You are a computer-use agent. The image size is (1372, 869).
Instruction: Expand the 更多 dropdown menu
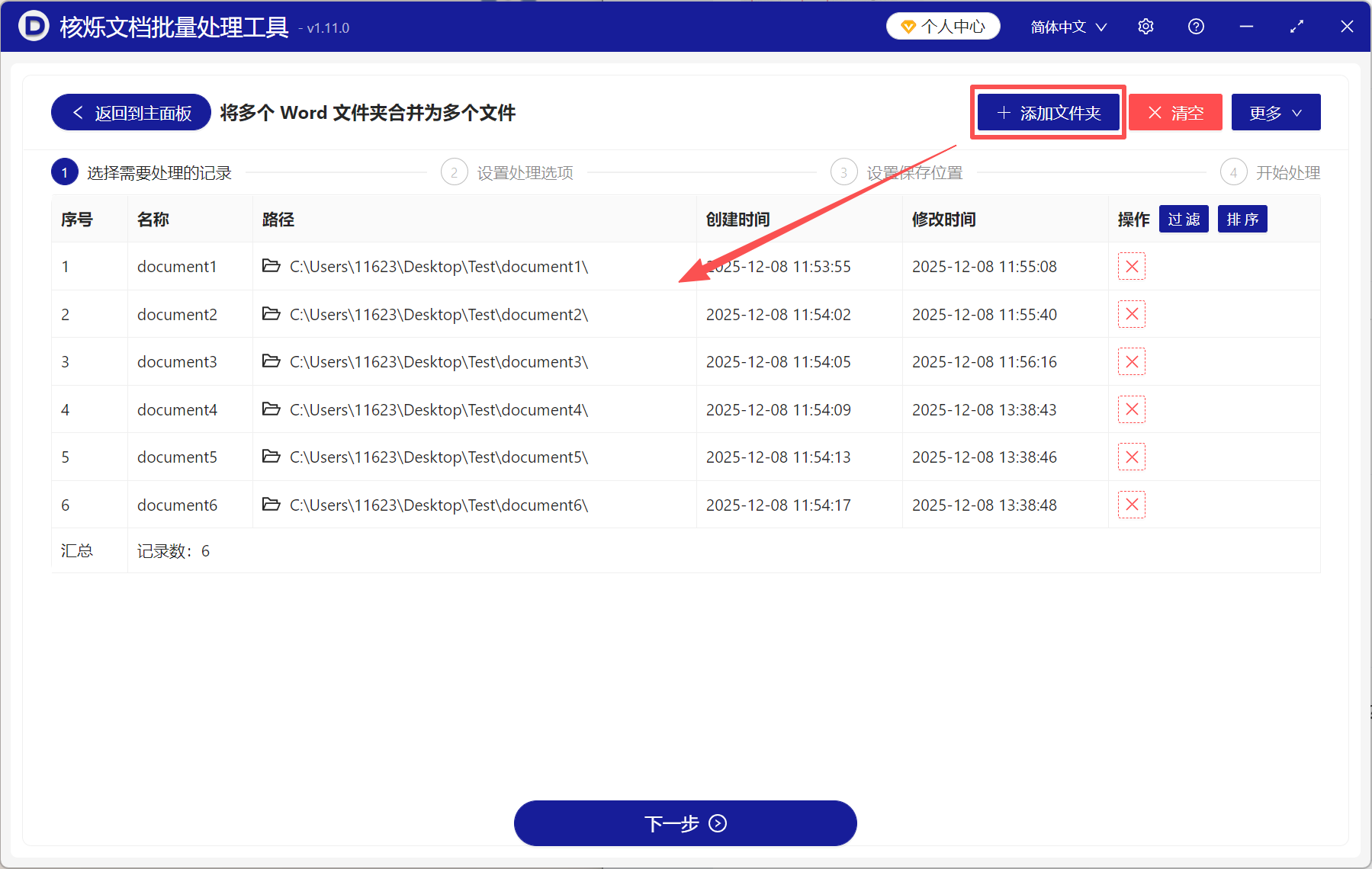[x=1275, y=112]
